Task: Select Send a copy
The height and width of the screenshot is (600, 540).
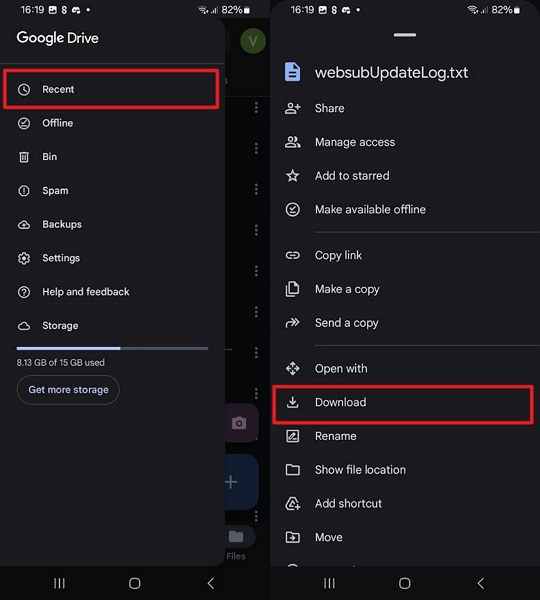Action: [405, 323]
